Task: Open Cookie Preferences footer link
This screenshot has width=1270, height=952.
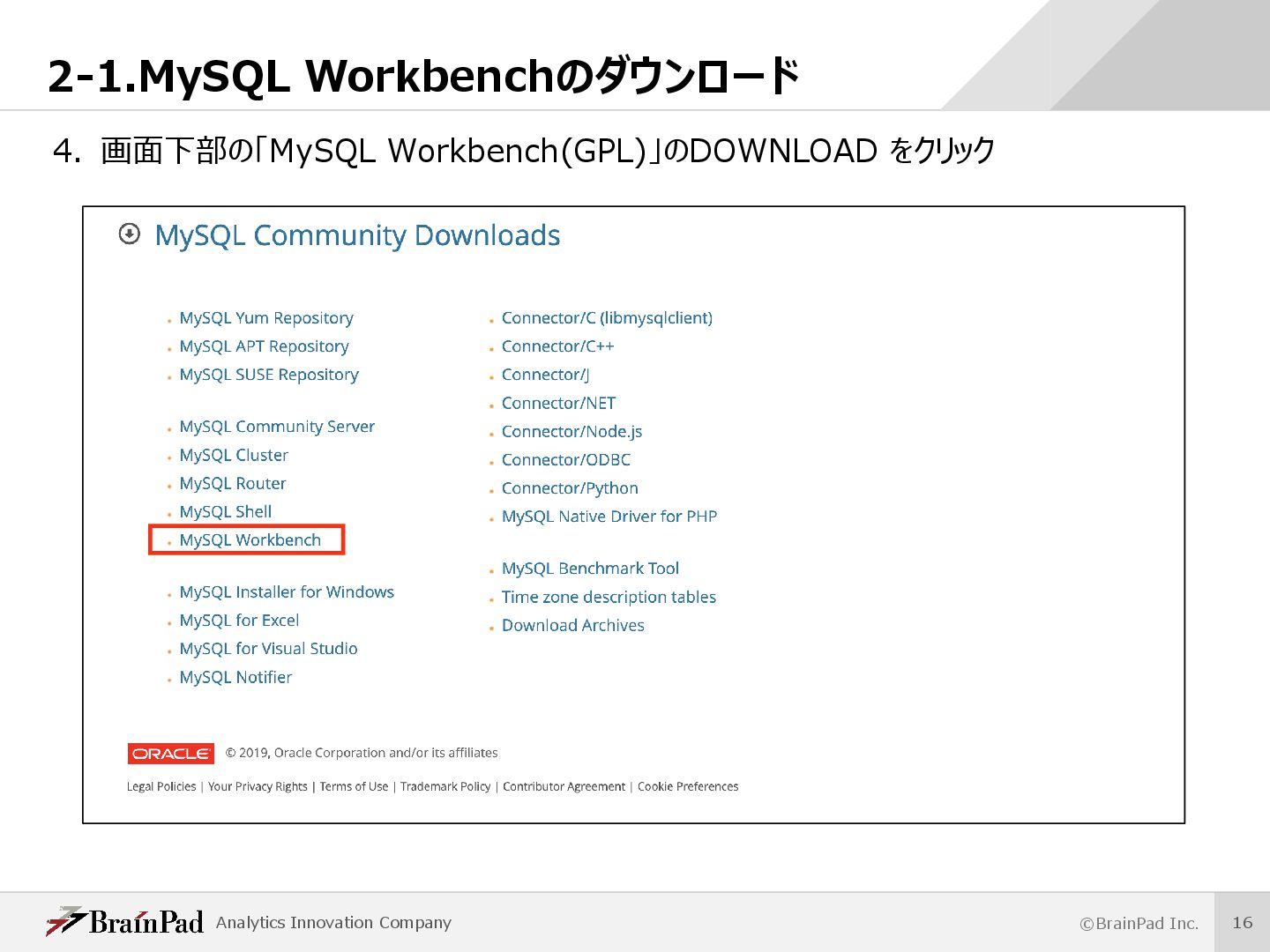Action: (688, 786)
